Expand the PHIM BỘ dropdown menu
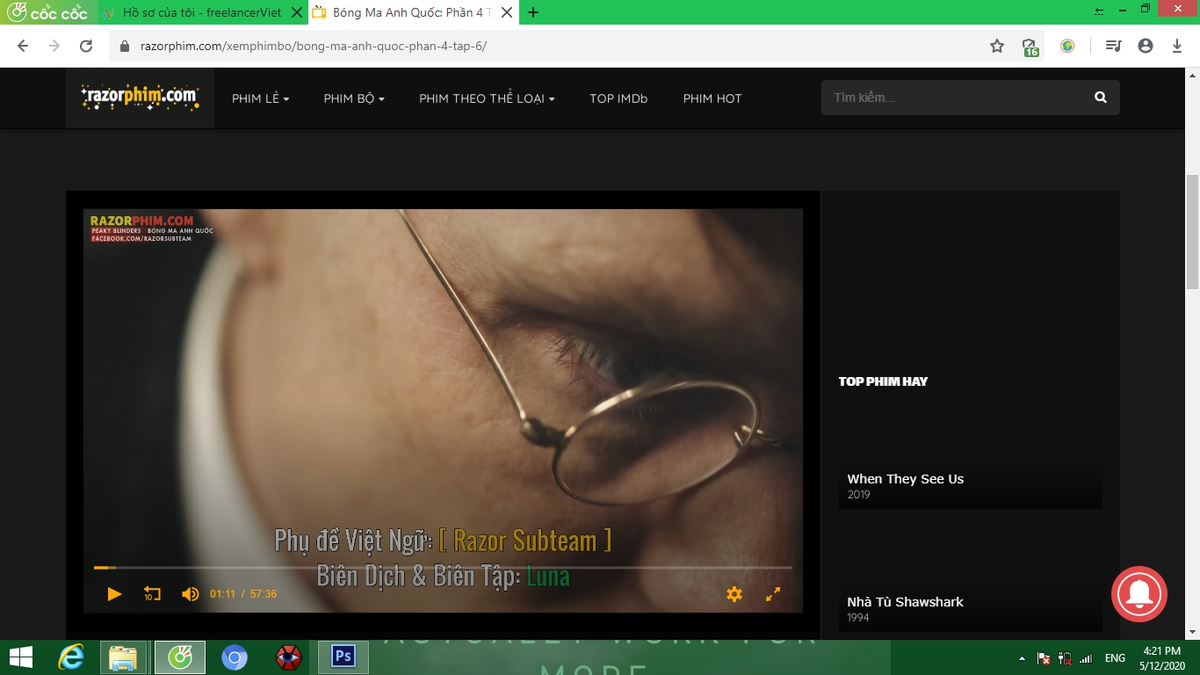Viewport: 1200px width, 675px height. (x=354, y=98)
